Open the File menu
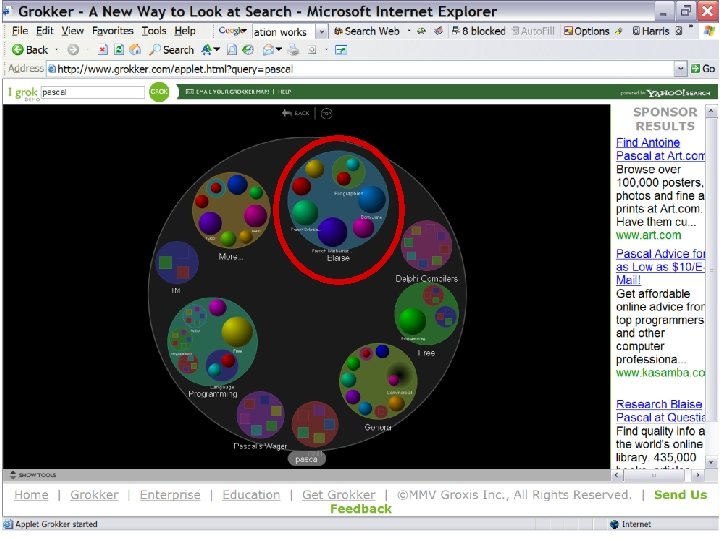 point(20,31)
